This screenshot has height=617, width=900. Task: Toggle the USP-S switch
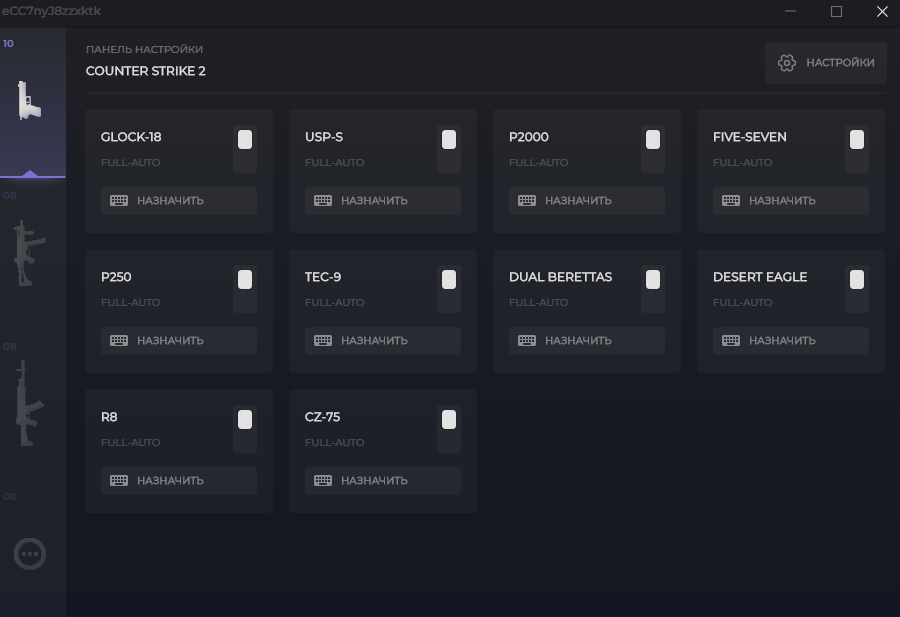449,149
